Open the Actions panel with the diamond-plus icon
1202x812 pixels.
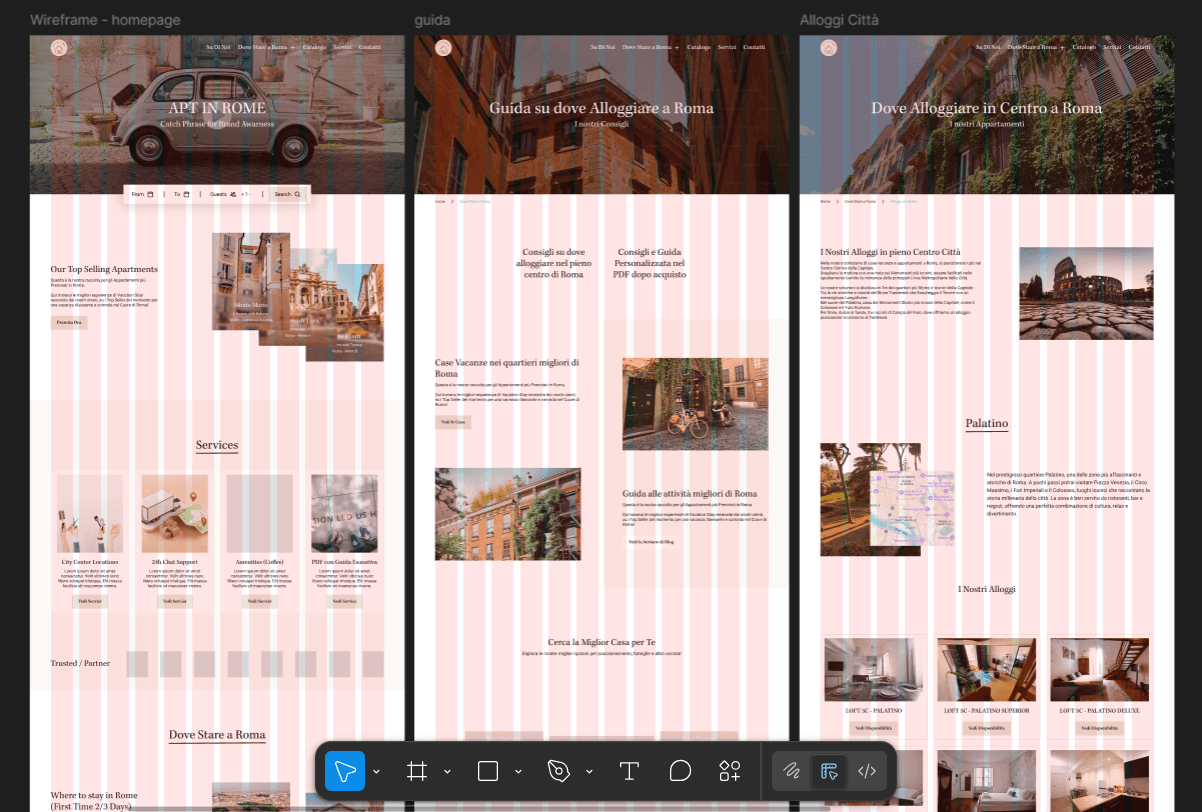click(729, 771)
